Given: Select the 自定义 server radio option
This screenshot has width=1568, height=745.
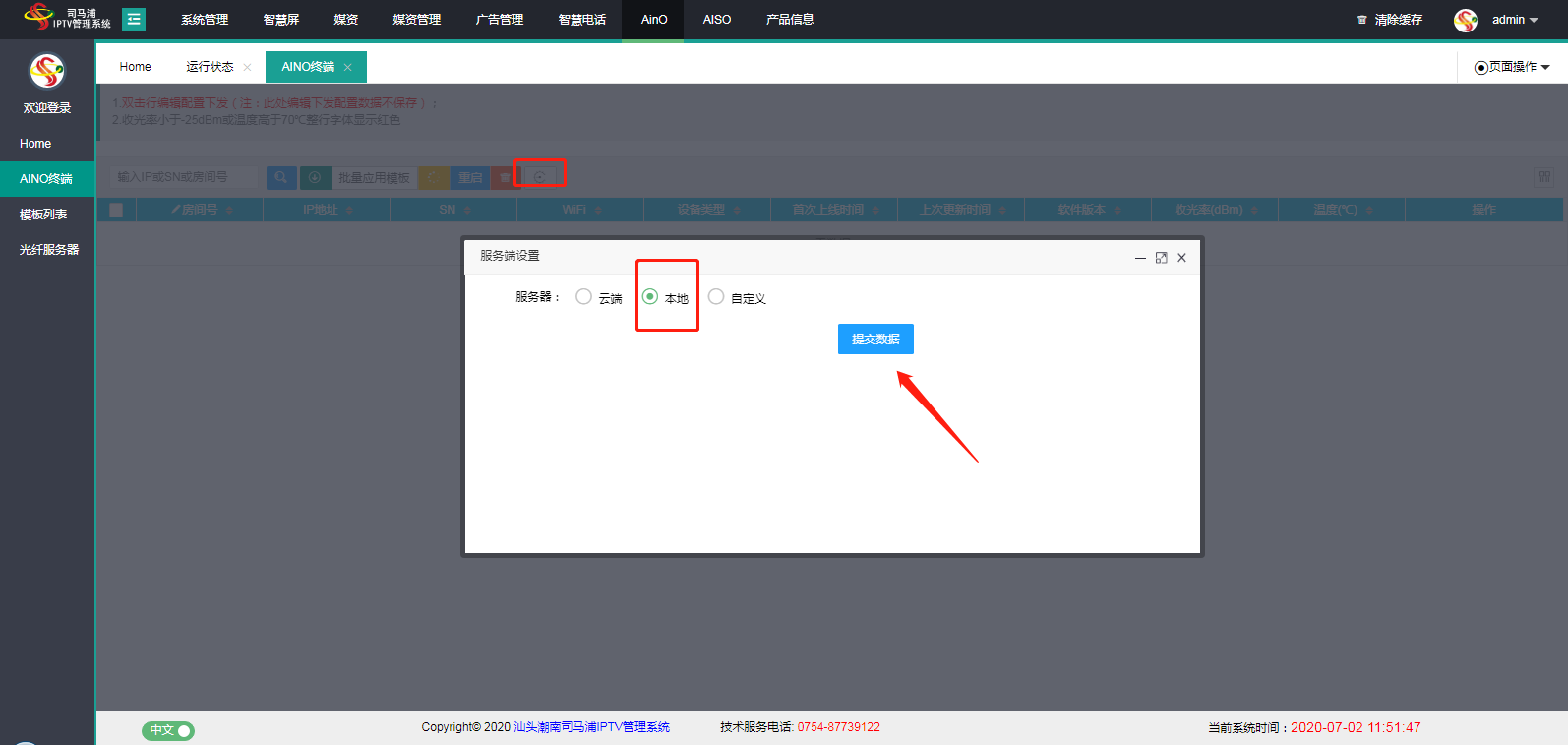Looking at the screenshot, I should [x=716, y=297].
